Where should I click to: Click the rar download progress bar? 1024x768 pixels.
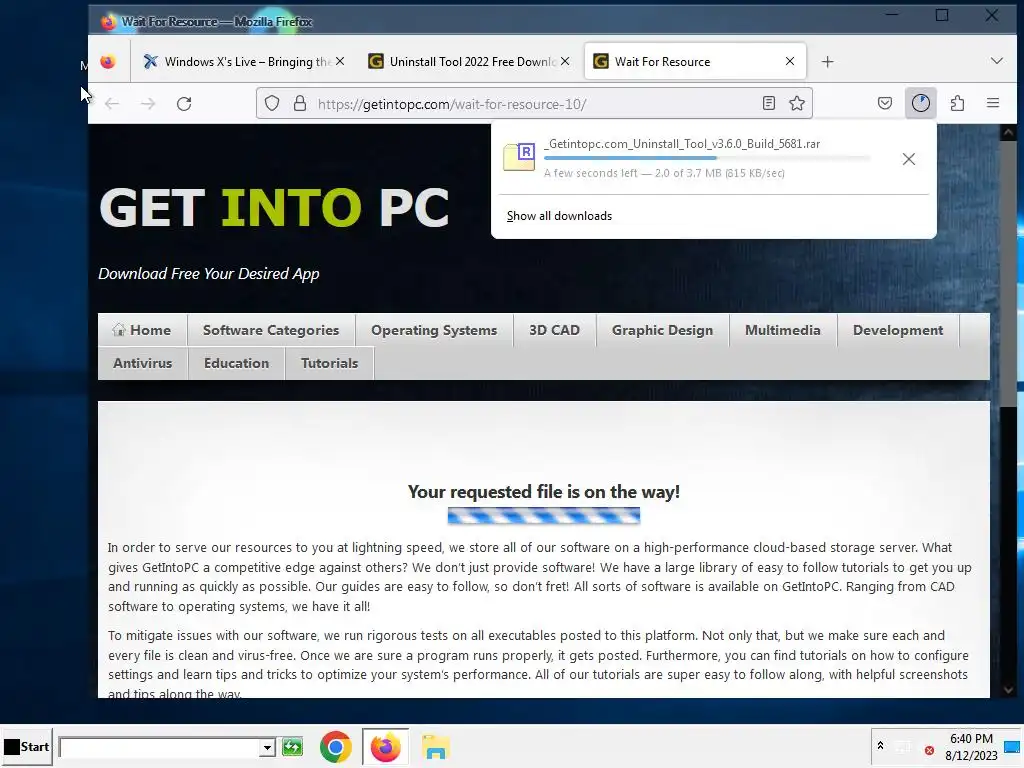pos(707,158)
